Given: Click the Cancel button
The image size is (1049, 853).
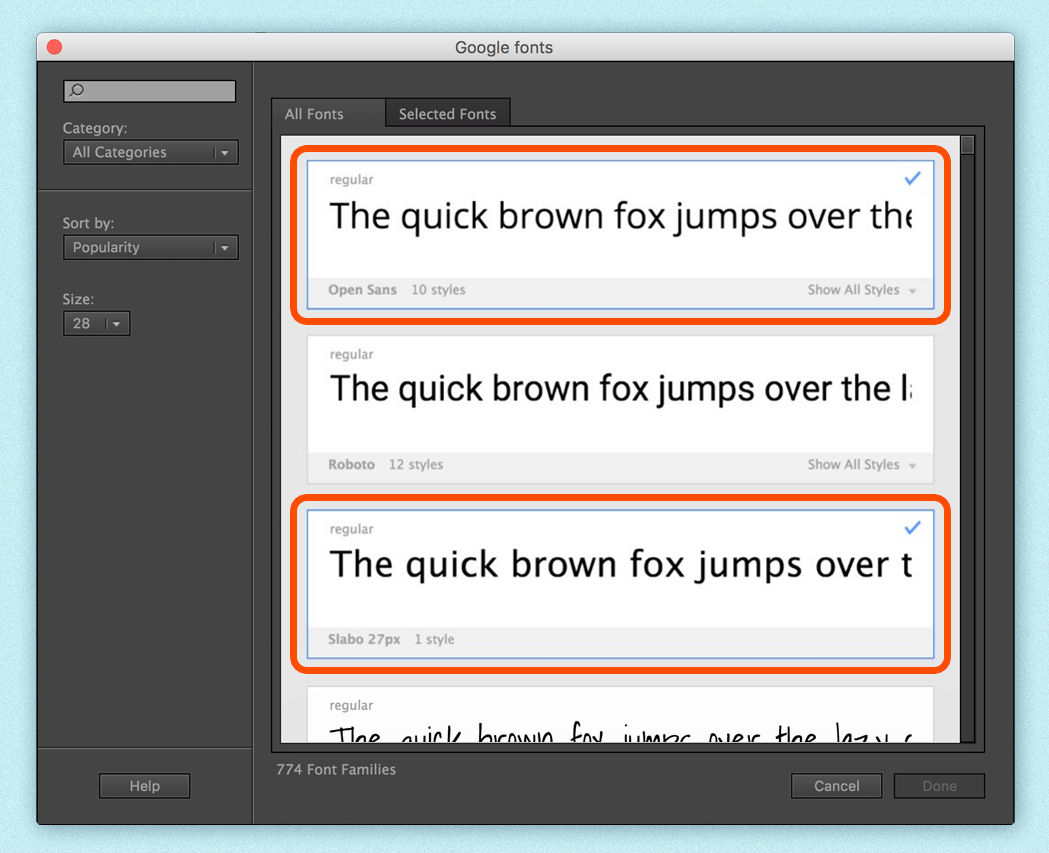Looking at the screenshot, I should coord(836,786).
